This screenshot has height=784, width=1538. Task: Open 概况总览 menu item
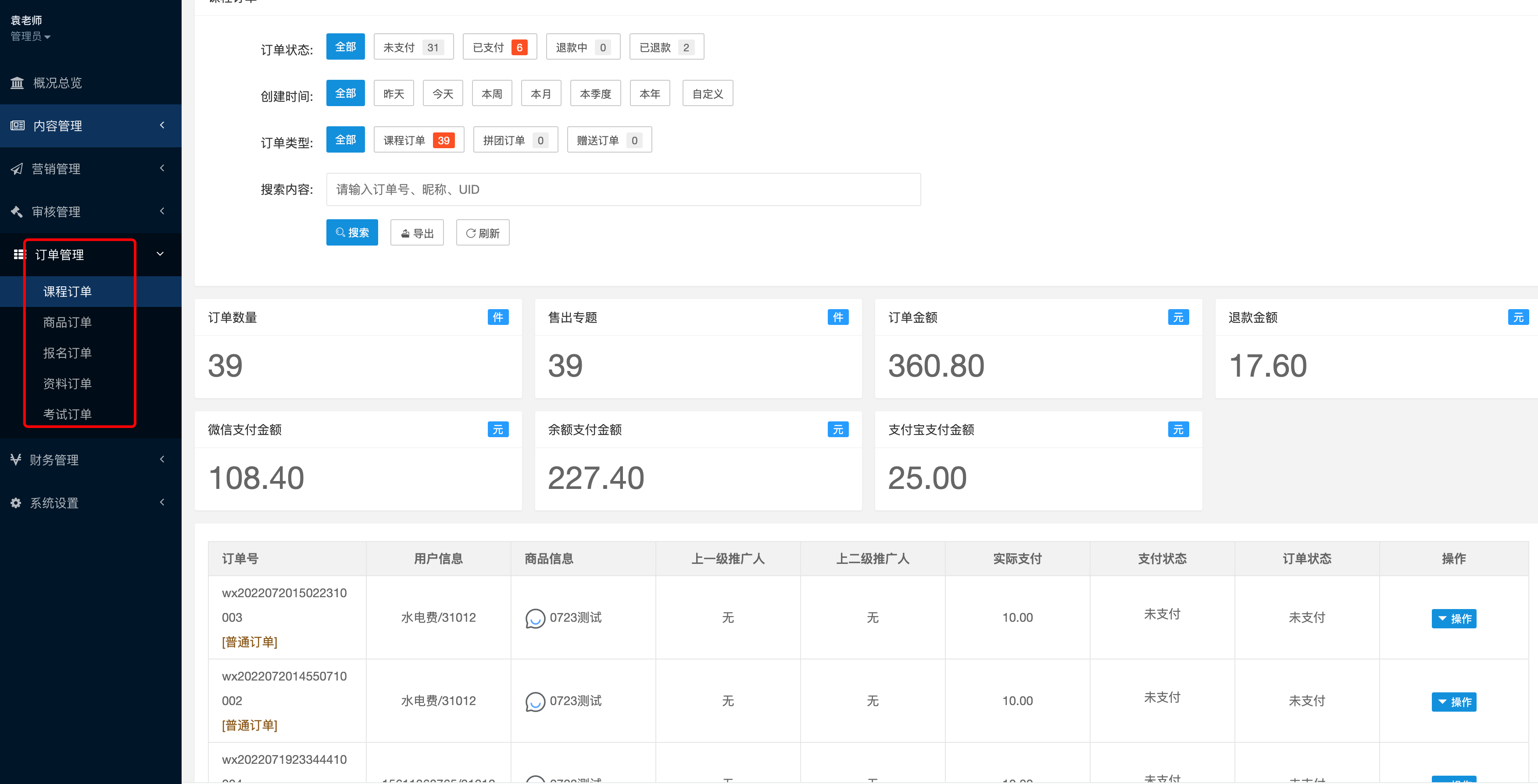(x=91, y=83)
